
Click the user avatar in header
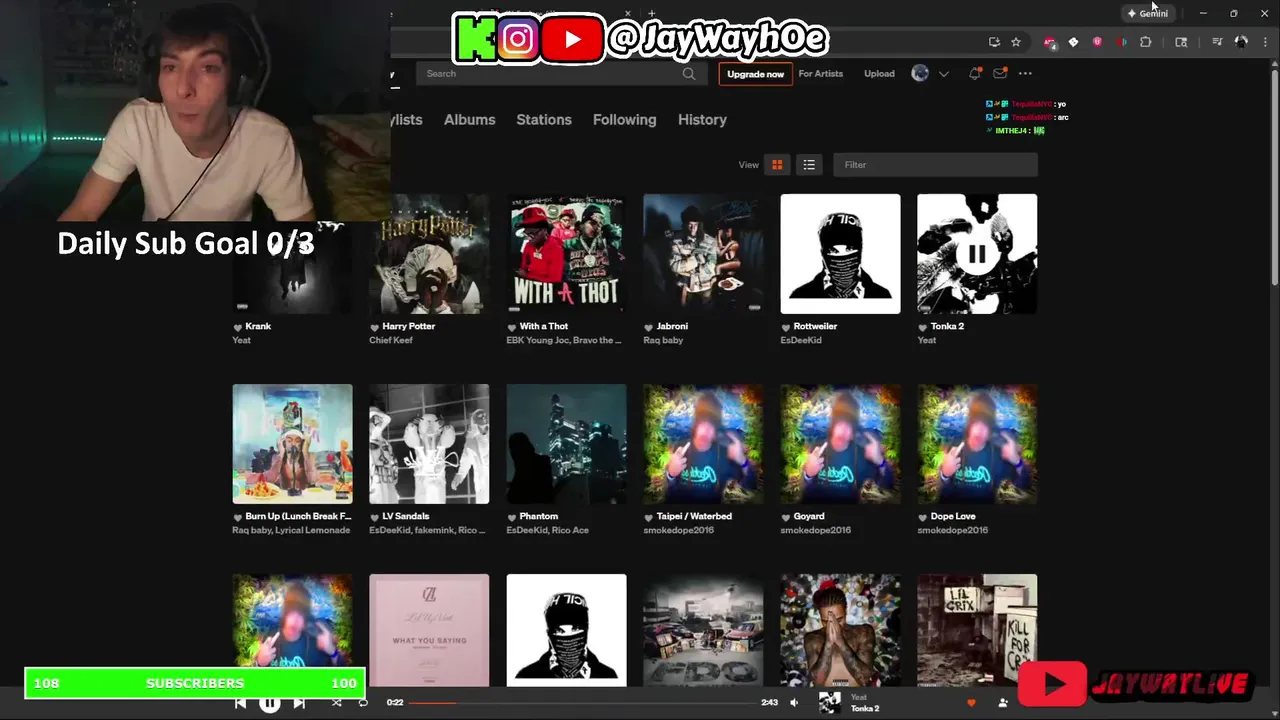point(920,73)
